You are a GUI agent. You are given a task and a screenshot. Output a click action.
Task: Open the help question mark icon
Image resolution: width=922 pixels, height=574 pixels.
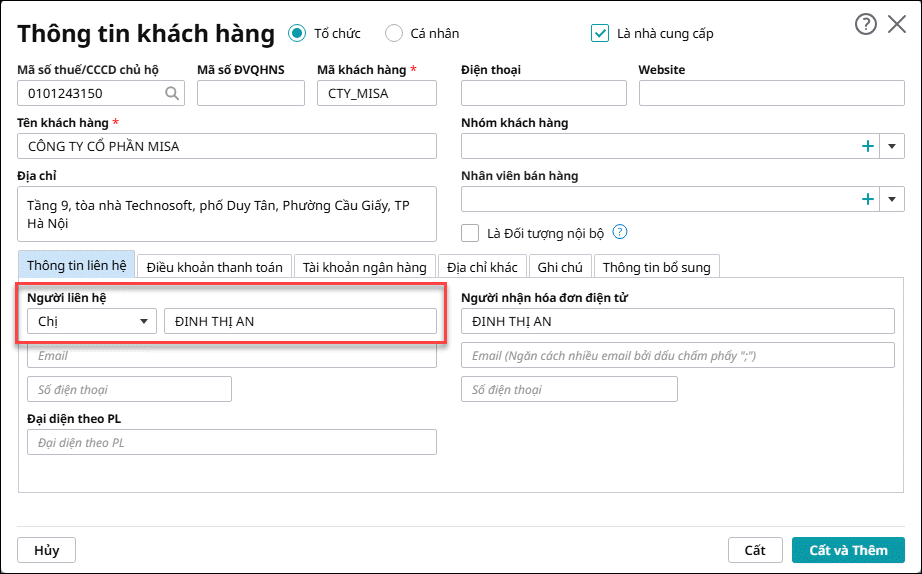pos(866,25)
